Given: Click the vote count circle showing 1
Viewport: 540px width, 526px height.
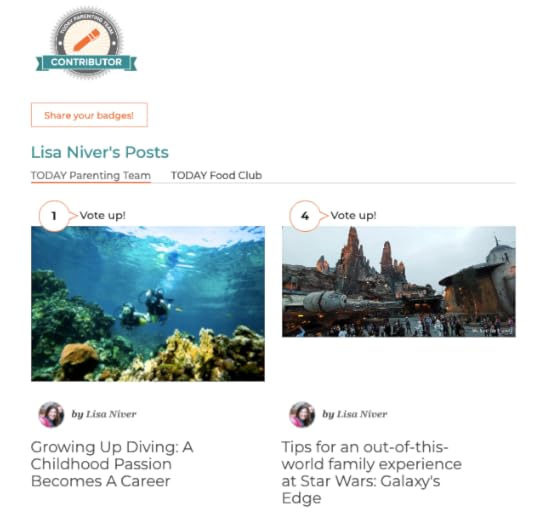Looking at the screenshot, I should [x=54, y=216].
